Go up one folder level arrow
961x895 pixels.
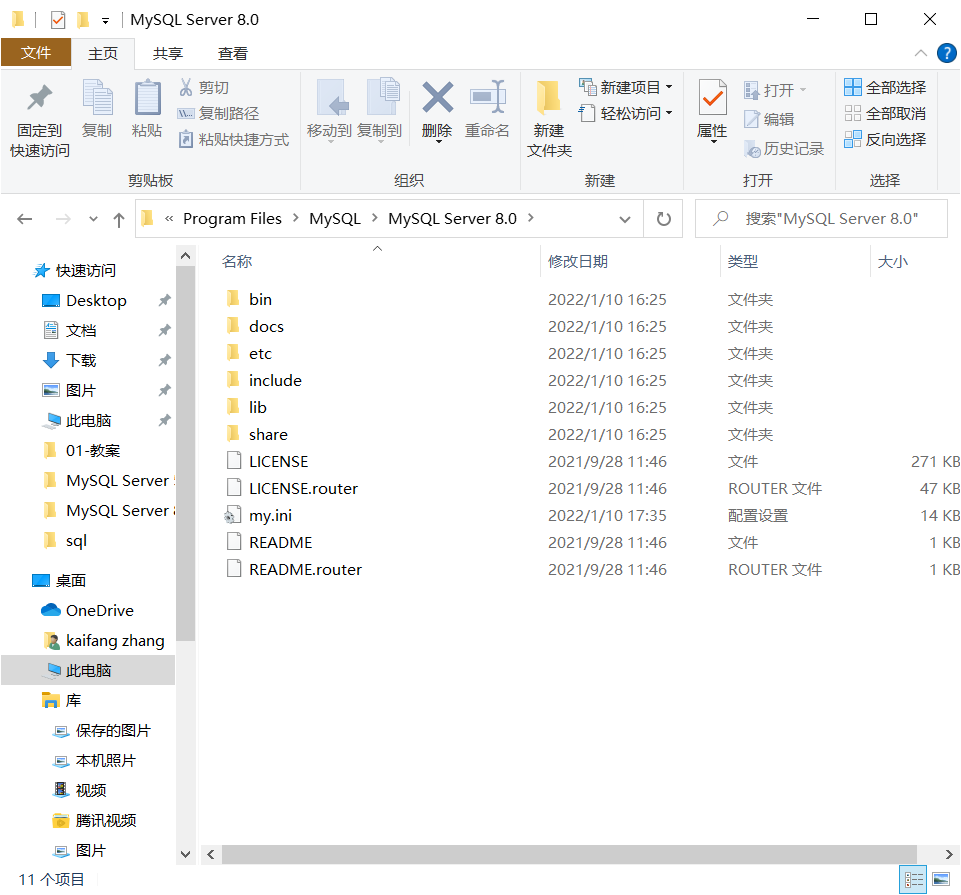119,219
